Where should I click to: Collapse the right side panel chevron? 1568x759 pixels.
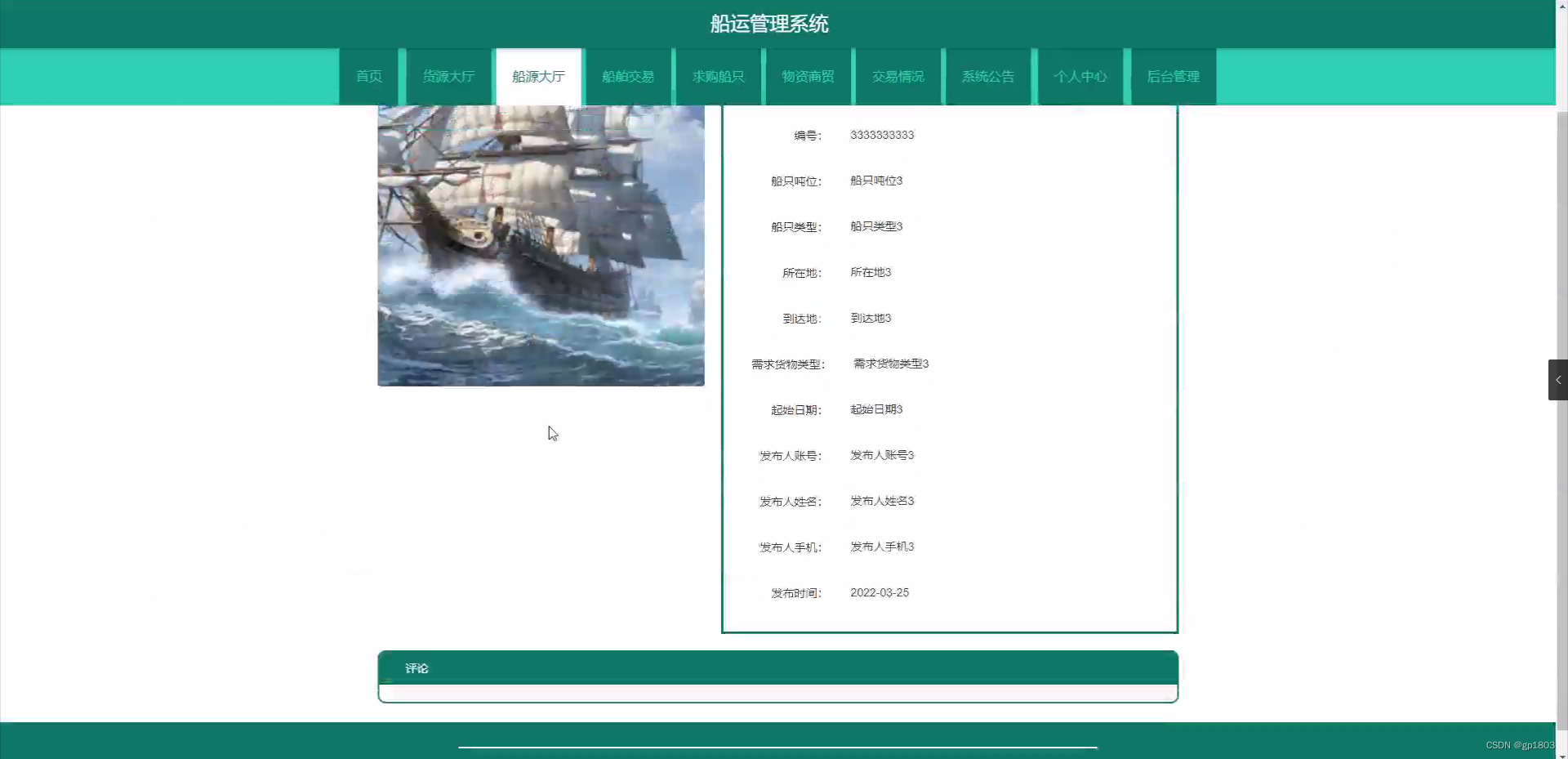(1558, 379)
